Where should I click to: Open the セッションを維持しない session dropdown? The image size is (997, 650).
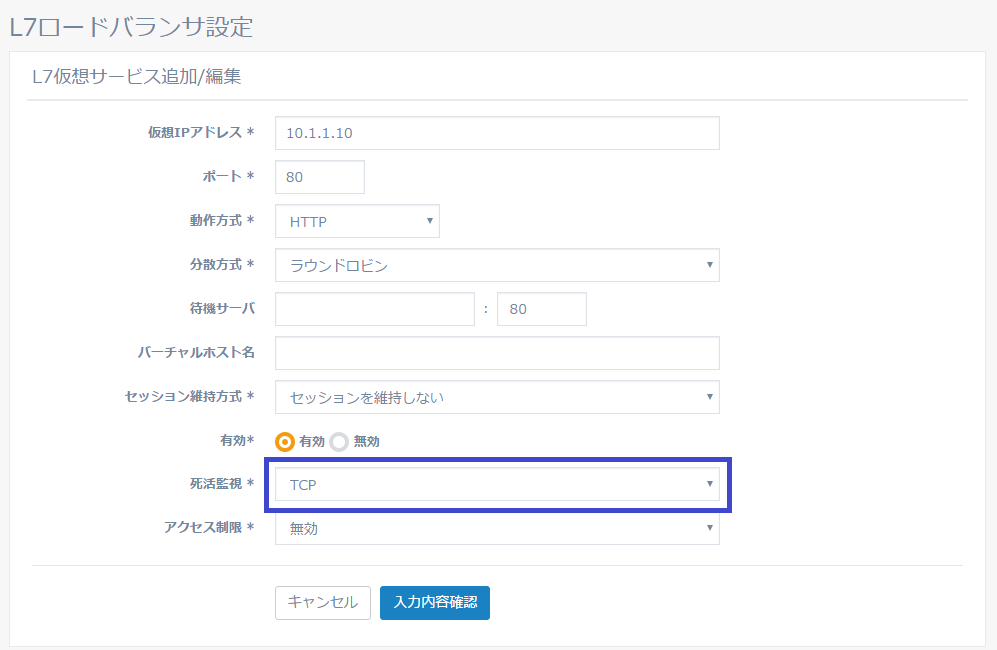point(497,397)
